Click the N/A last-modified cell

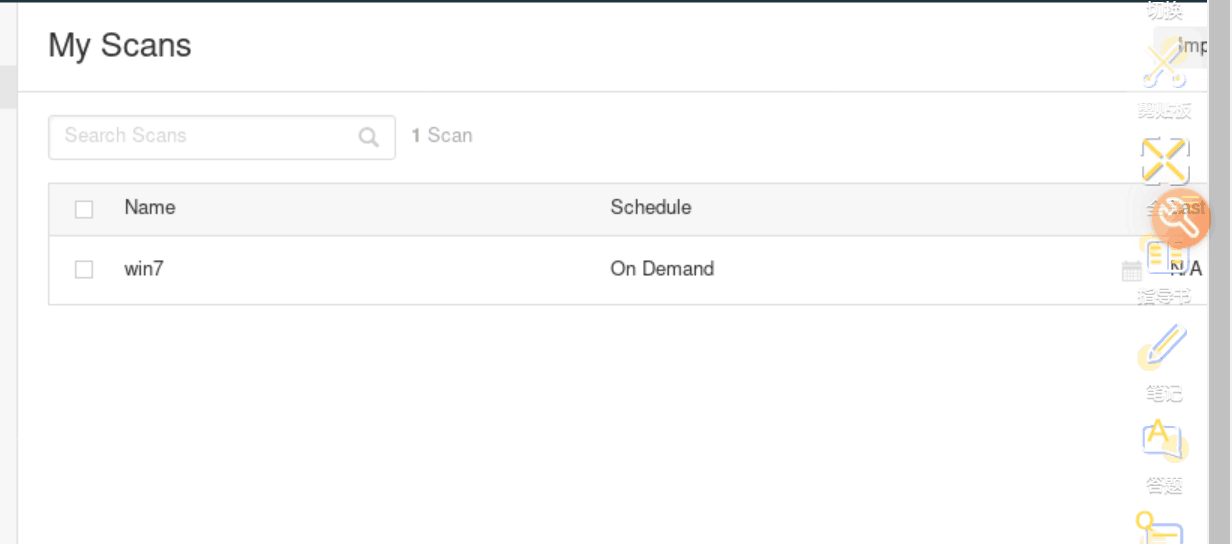(1188, 269)
